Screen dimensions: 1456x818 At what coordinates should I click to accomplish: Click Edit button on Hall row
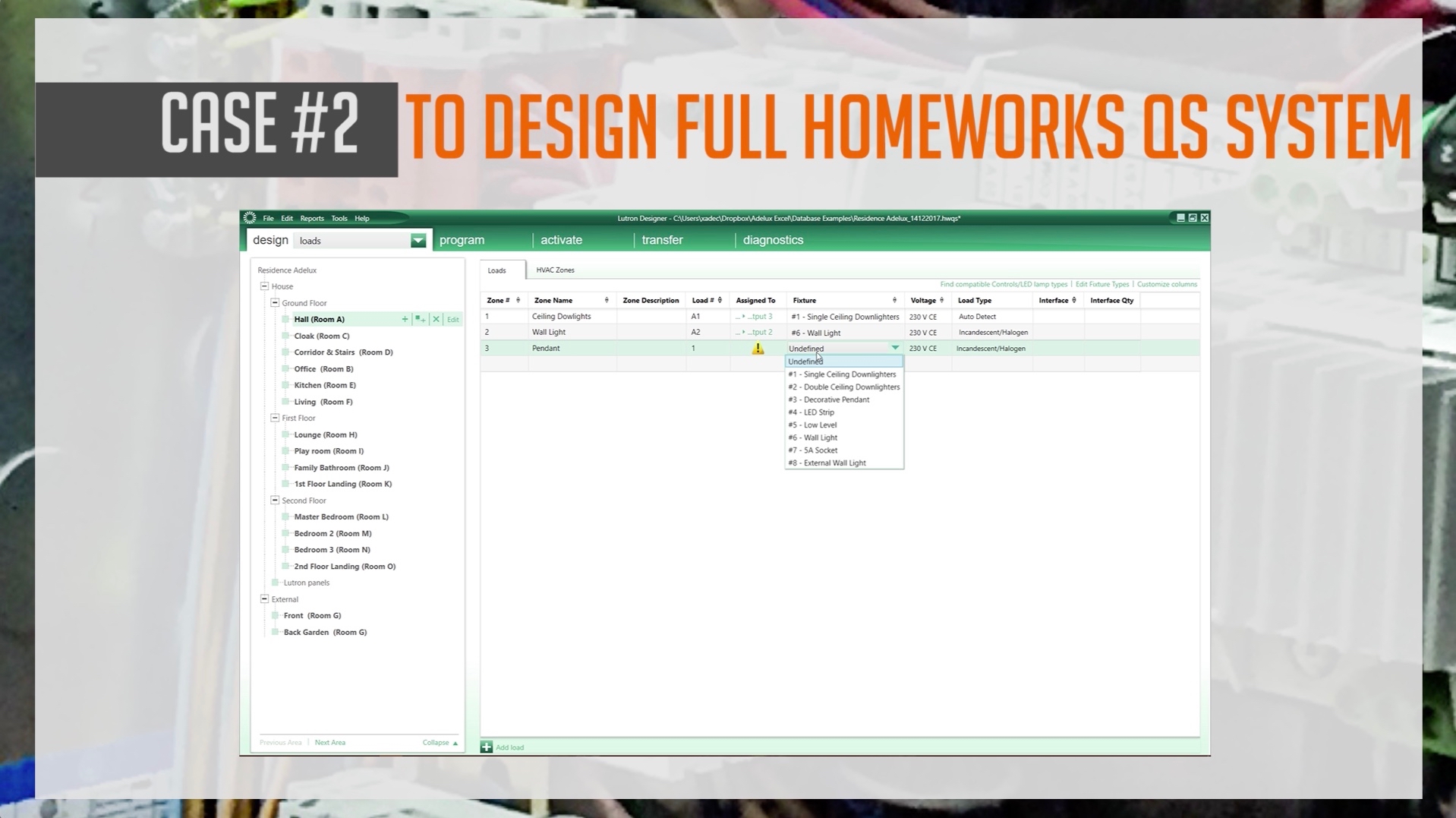453,320
